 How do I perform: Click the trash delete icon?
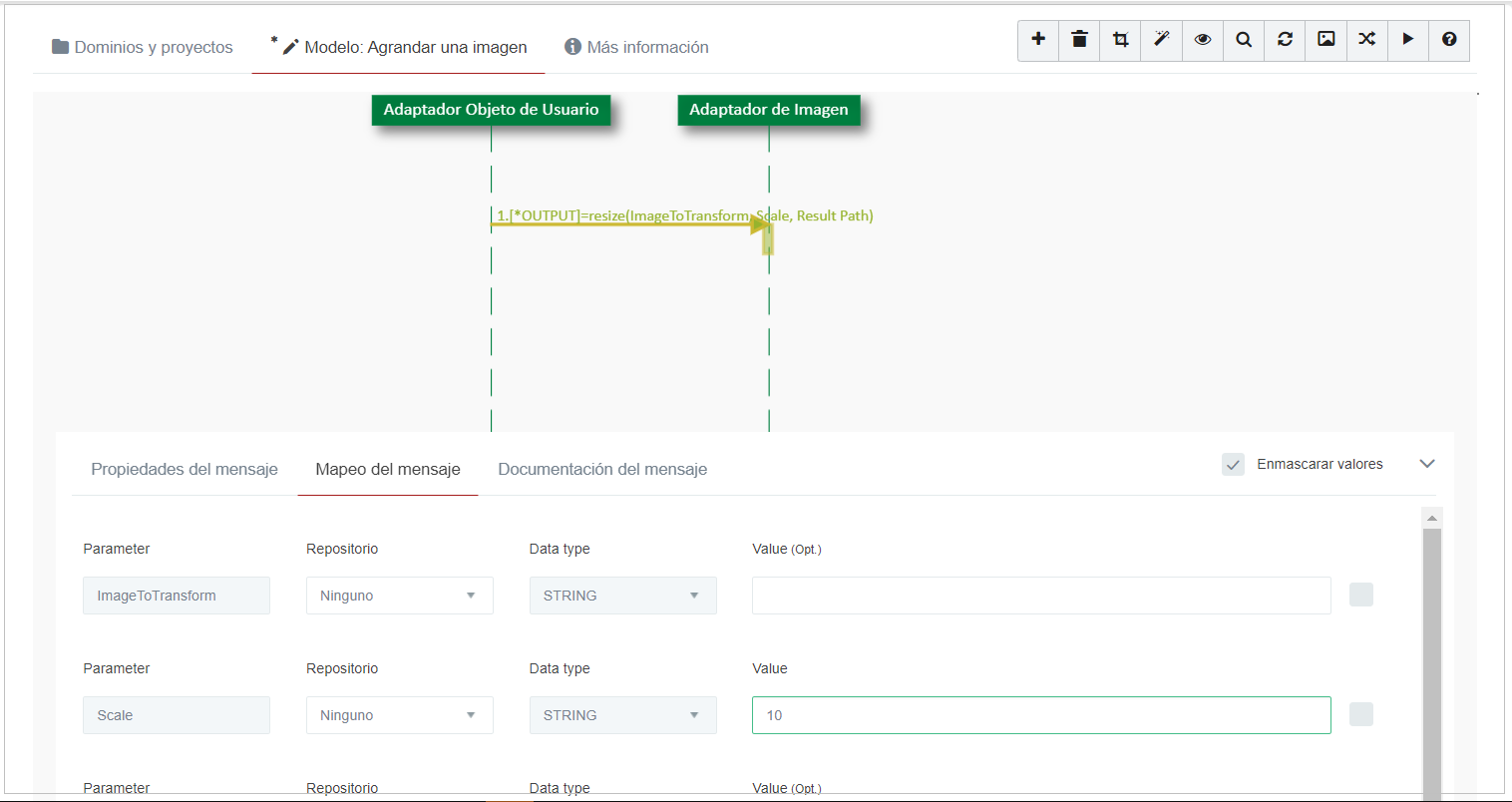[x=1079, y=40]
